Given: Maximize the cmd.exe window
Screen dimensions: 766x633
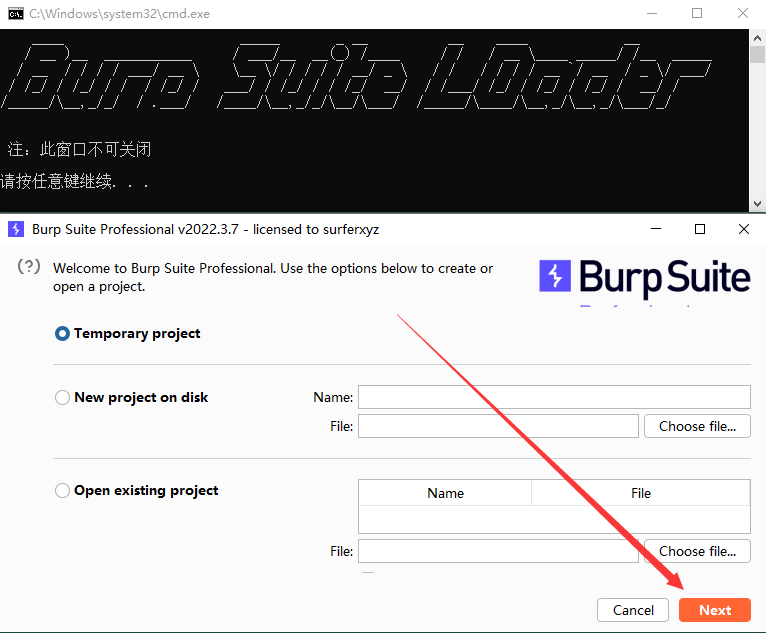Looking at the screenshot, I should (697, 13).
